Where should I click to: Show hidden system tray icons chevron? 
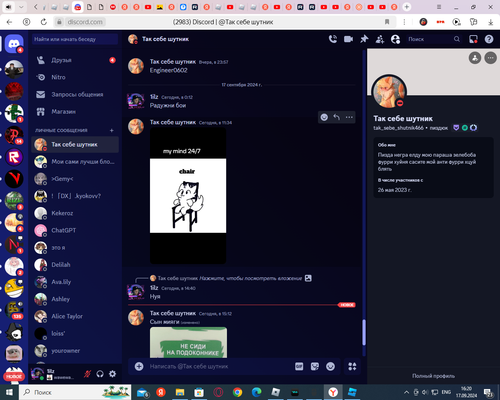(406, 392)
